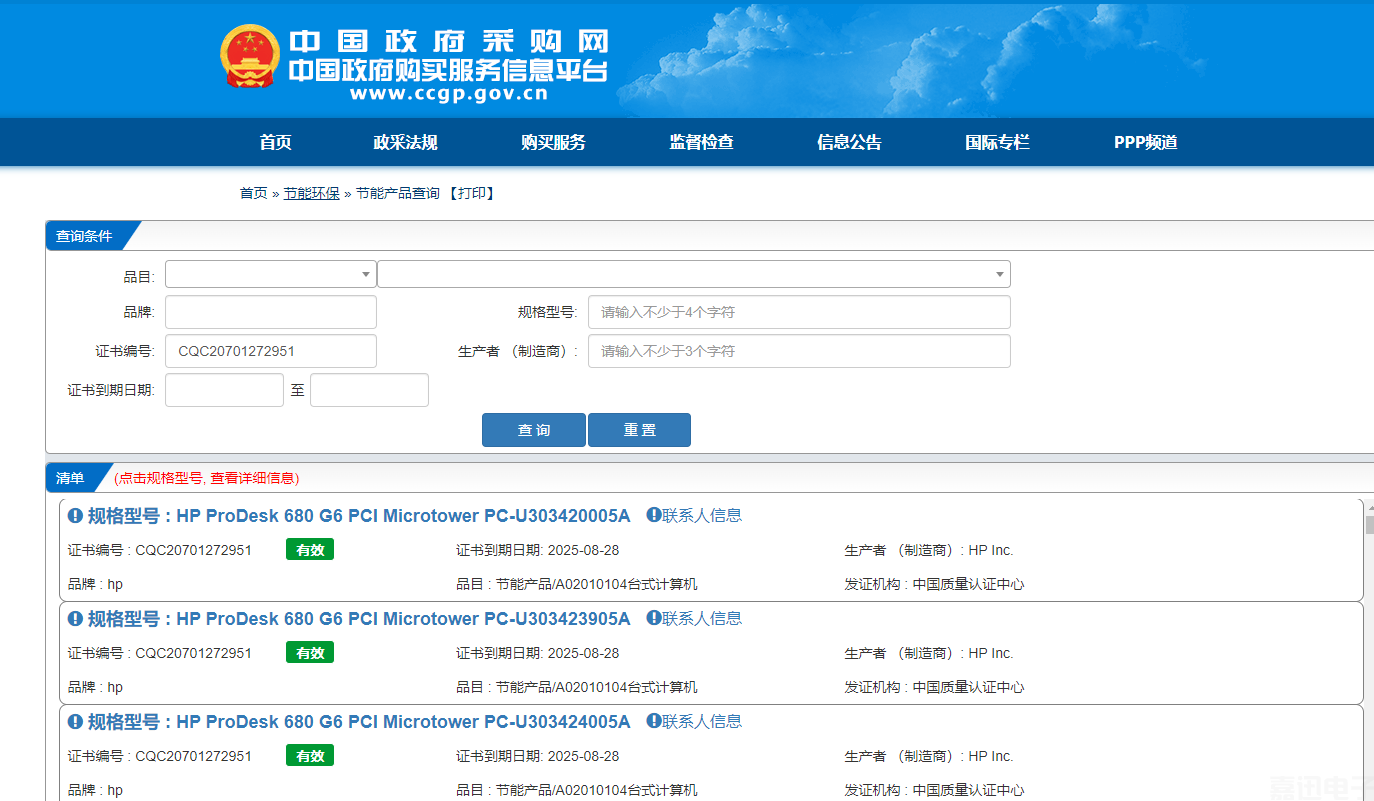Click the 有效 badge for model PC-U303424005A
Image resolution: width=1374 pixels, height=801 pixels.
pyautogui.click(x=310, y=756)
